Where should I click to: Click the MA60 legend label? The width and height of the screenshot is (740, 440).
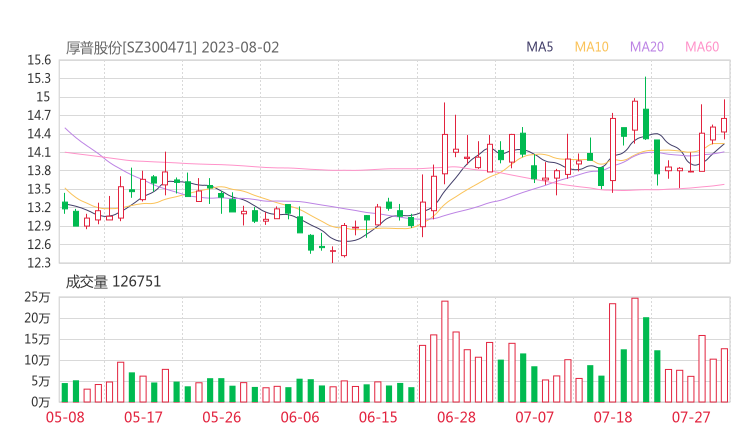(702, 47)
